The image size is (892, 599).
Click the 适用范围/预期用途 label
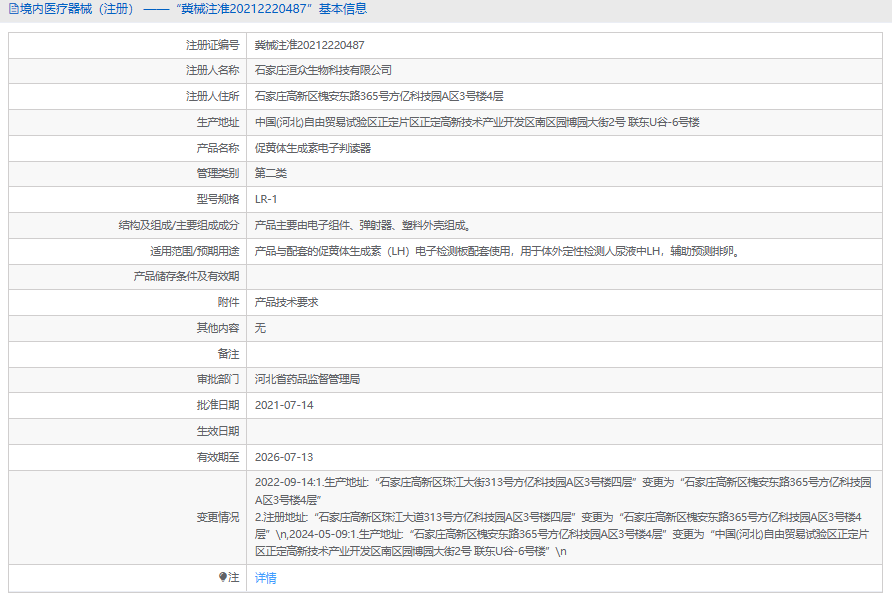click(x=195, y=251)
